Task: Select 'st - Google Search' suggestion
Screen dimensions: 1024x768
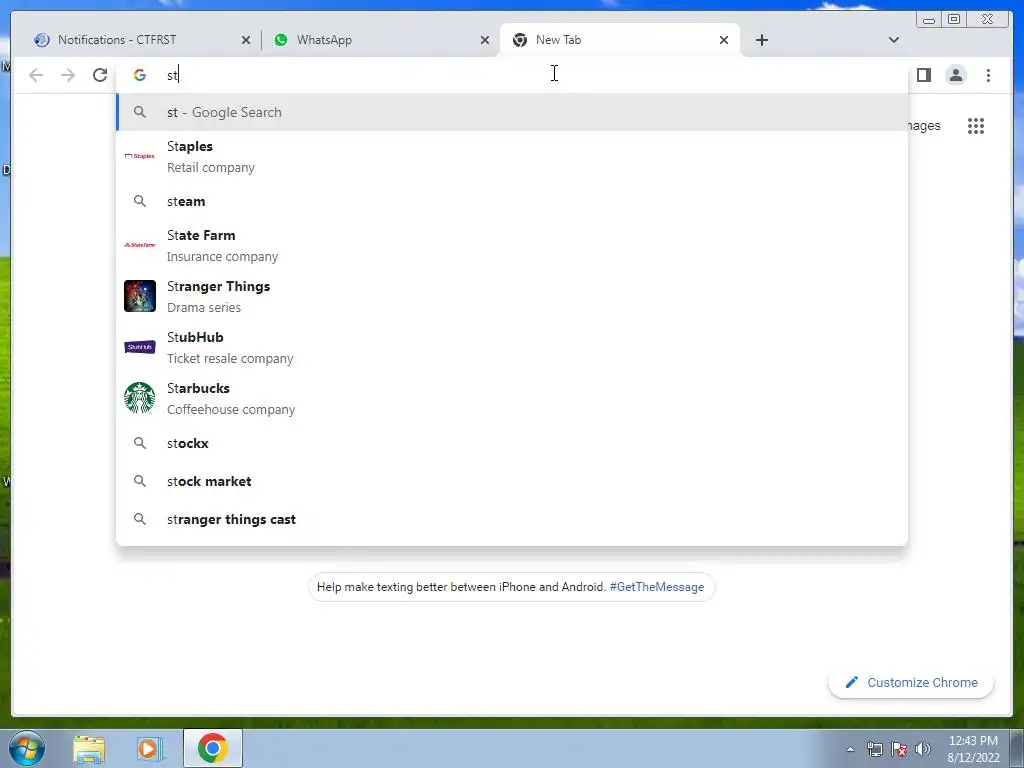Action: click(x=512, y=112)
